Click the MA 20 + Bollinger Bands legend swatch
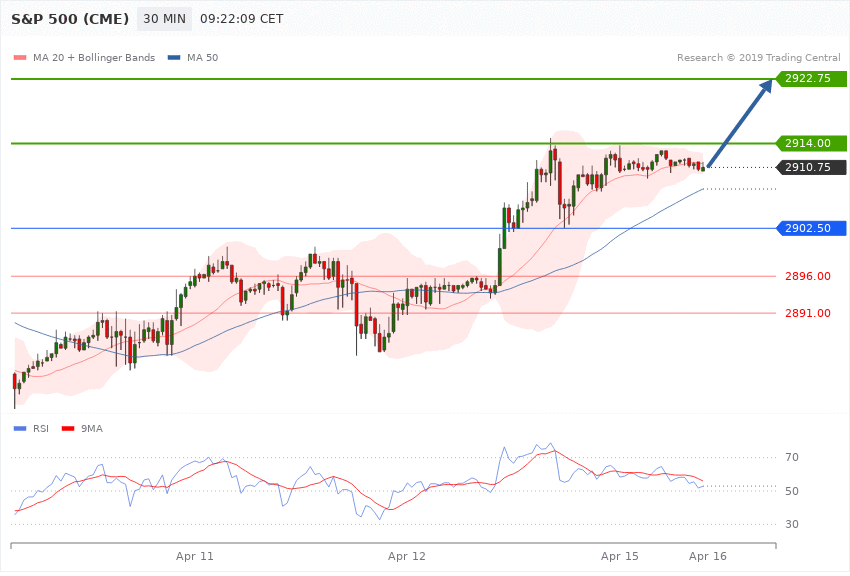The width and height of the screenshot is (850, 576). [20, 57]
